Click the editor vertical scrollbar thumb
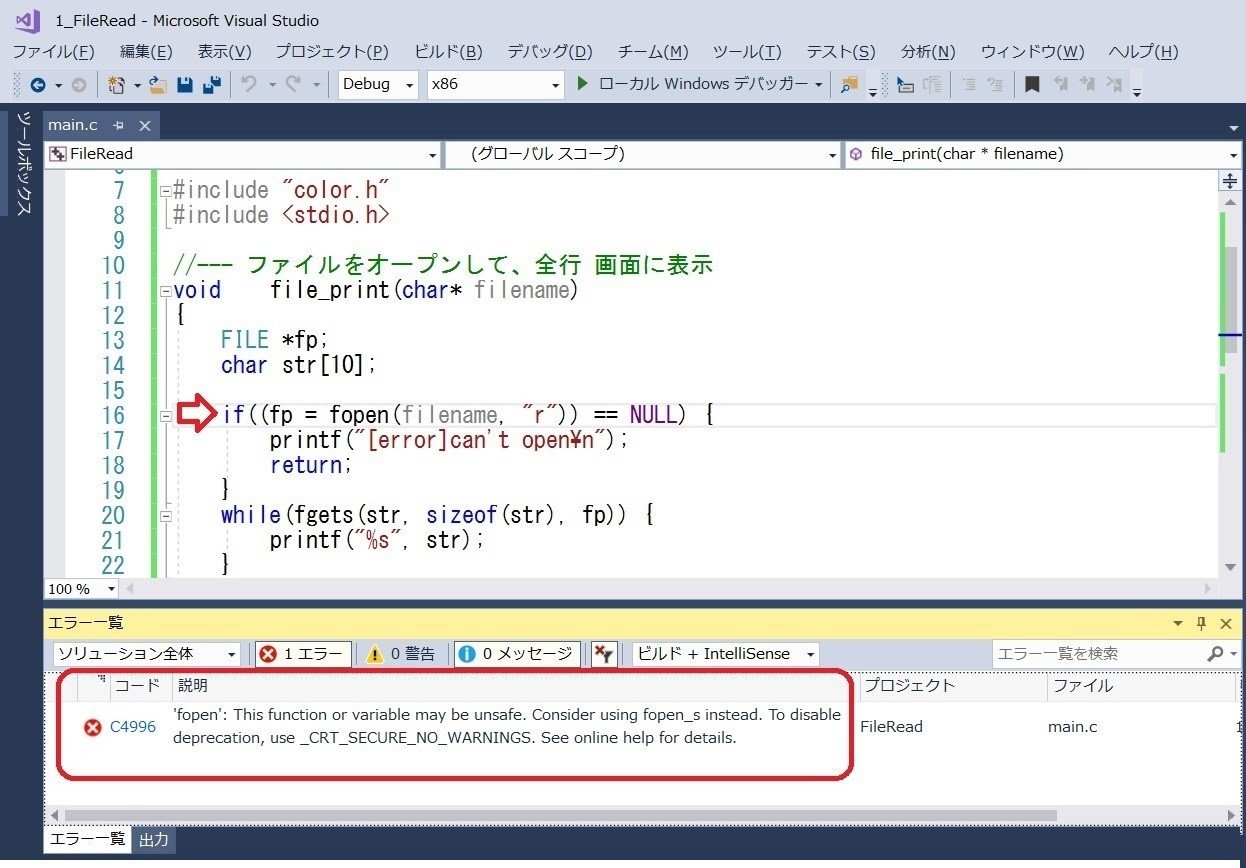Image resolution: width=1246 pixels, height=868 pixels. tap(1231, 300)
